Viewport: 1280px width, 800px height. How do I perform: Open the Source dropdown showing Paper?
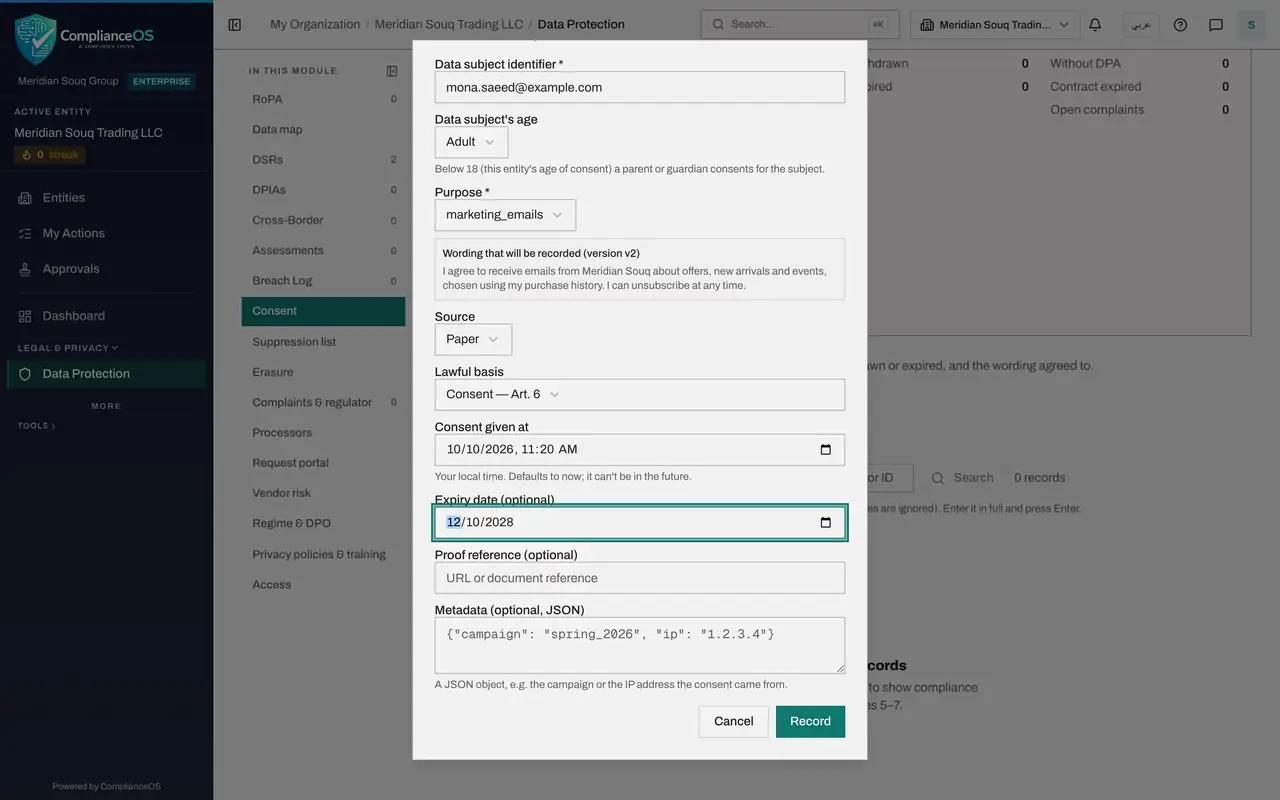pos(473,339)
